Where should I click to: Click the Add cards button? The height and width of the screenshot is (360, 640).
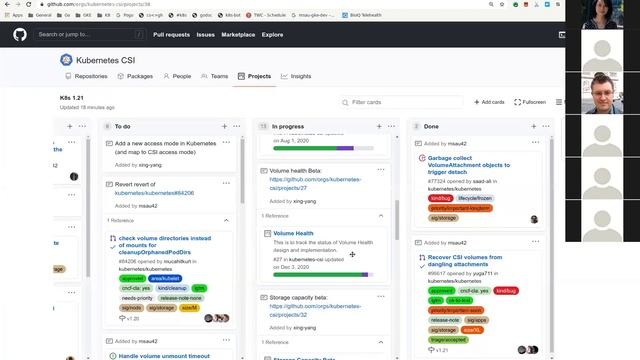click(489, 102)
